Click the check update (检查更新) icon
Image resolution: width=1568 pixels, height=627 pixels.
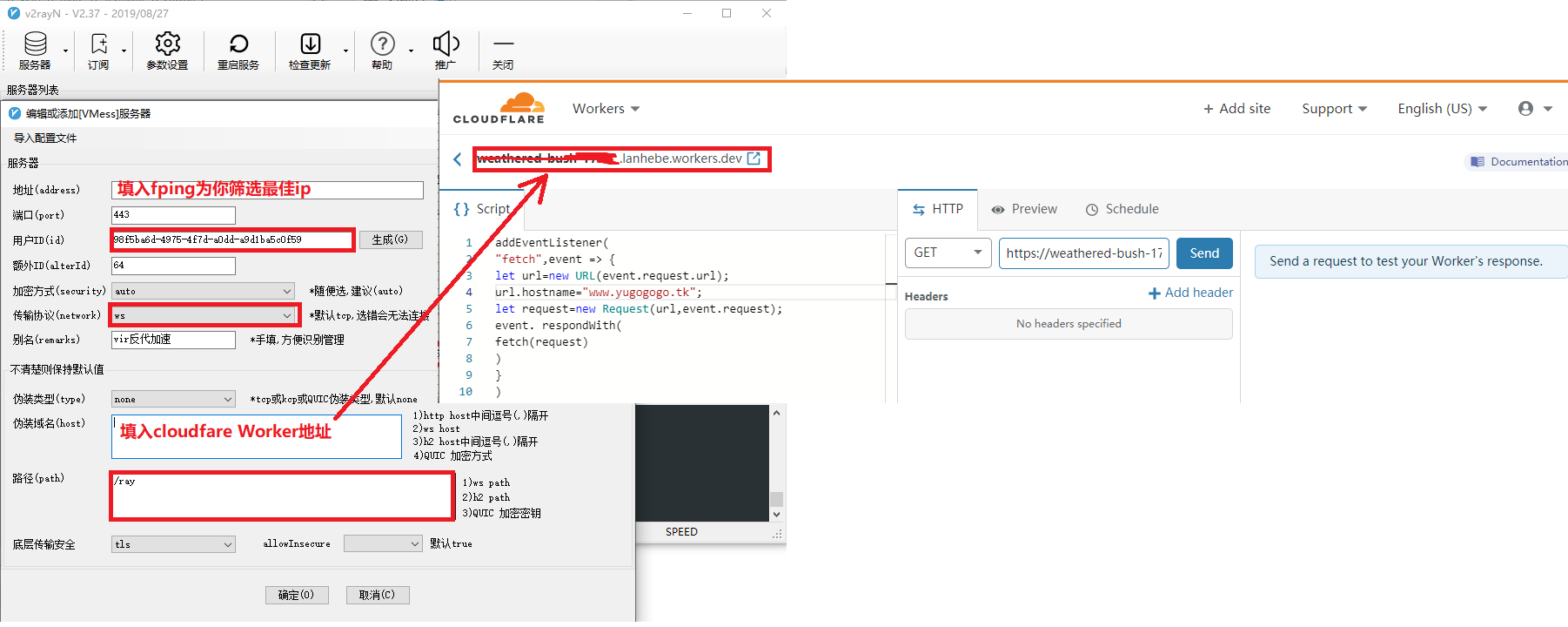pyautogui.click(x=311, y=44)
